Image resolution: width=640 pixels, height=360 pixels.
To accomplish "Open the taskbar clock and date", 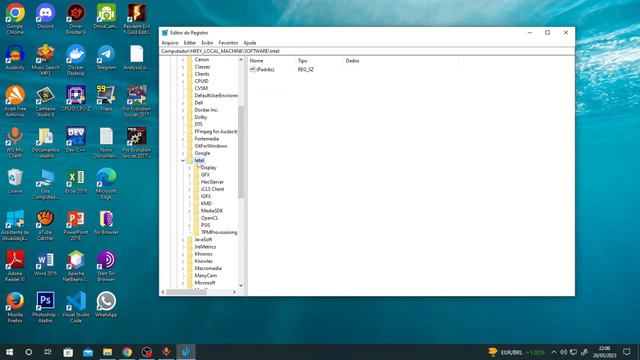I will 604,352.
